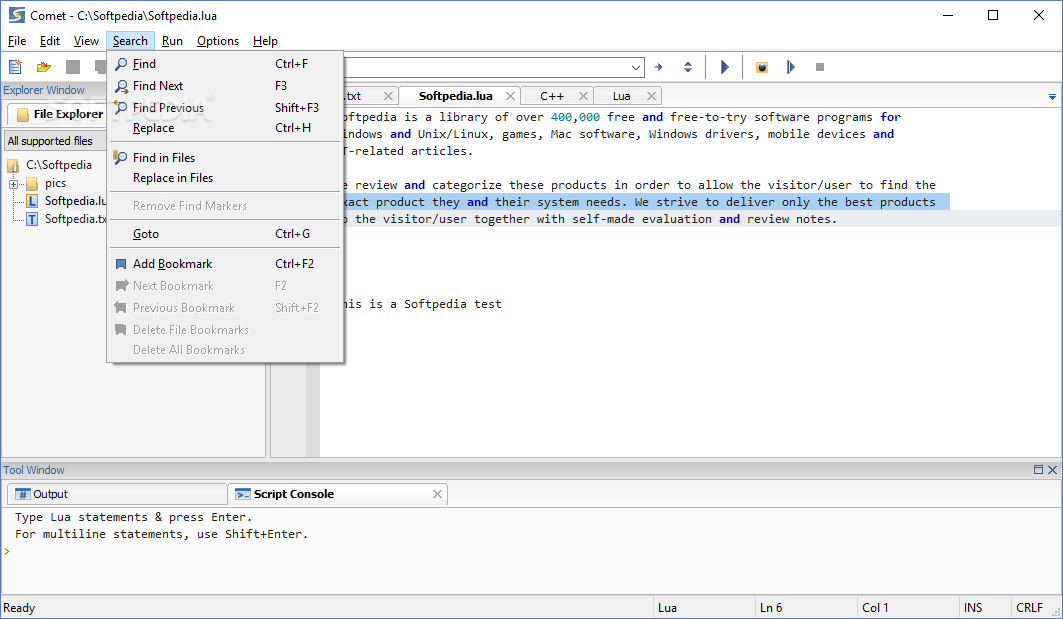Open the File menu
Screen dimensions: 1063x619
(x=17, y=41)
